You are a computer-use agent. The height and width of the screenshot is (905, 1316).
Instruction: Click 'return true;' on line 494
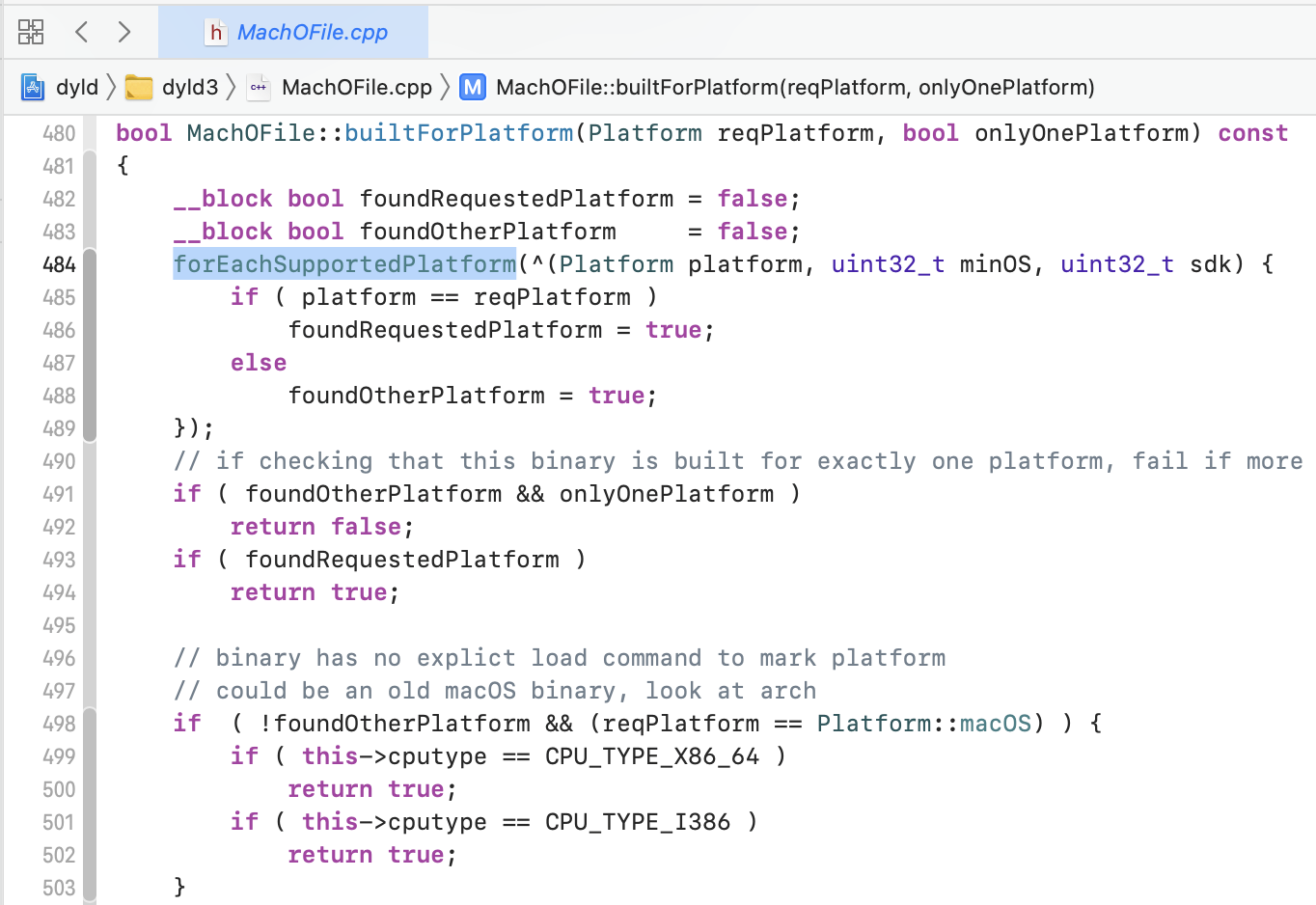pyautogui.click(x=315, y=592)
